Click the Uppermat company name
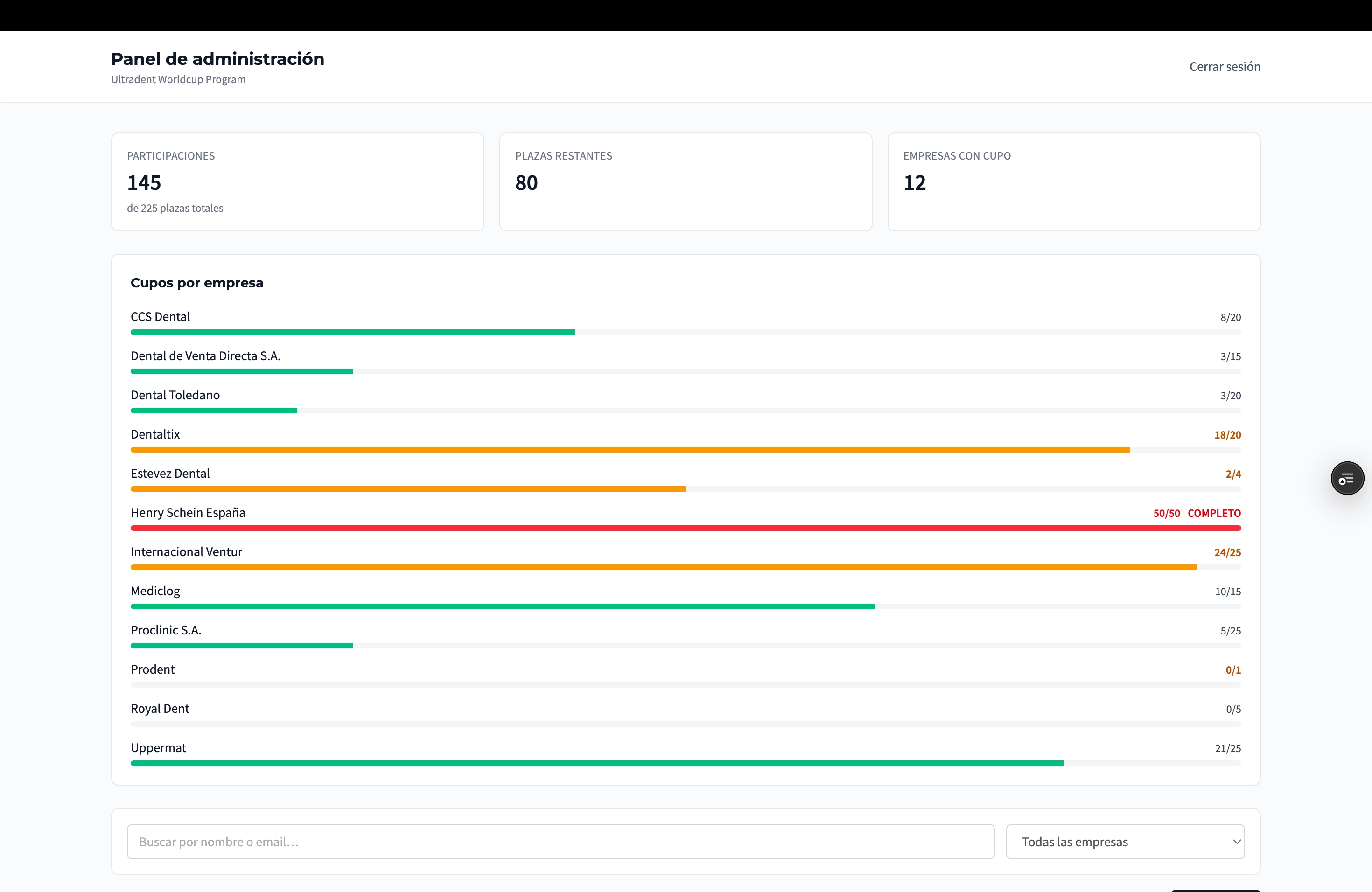This screenshot has height=892, width=1372. 158,748
